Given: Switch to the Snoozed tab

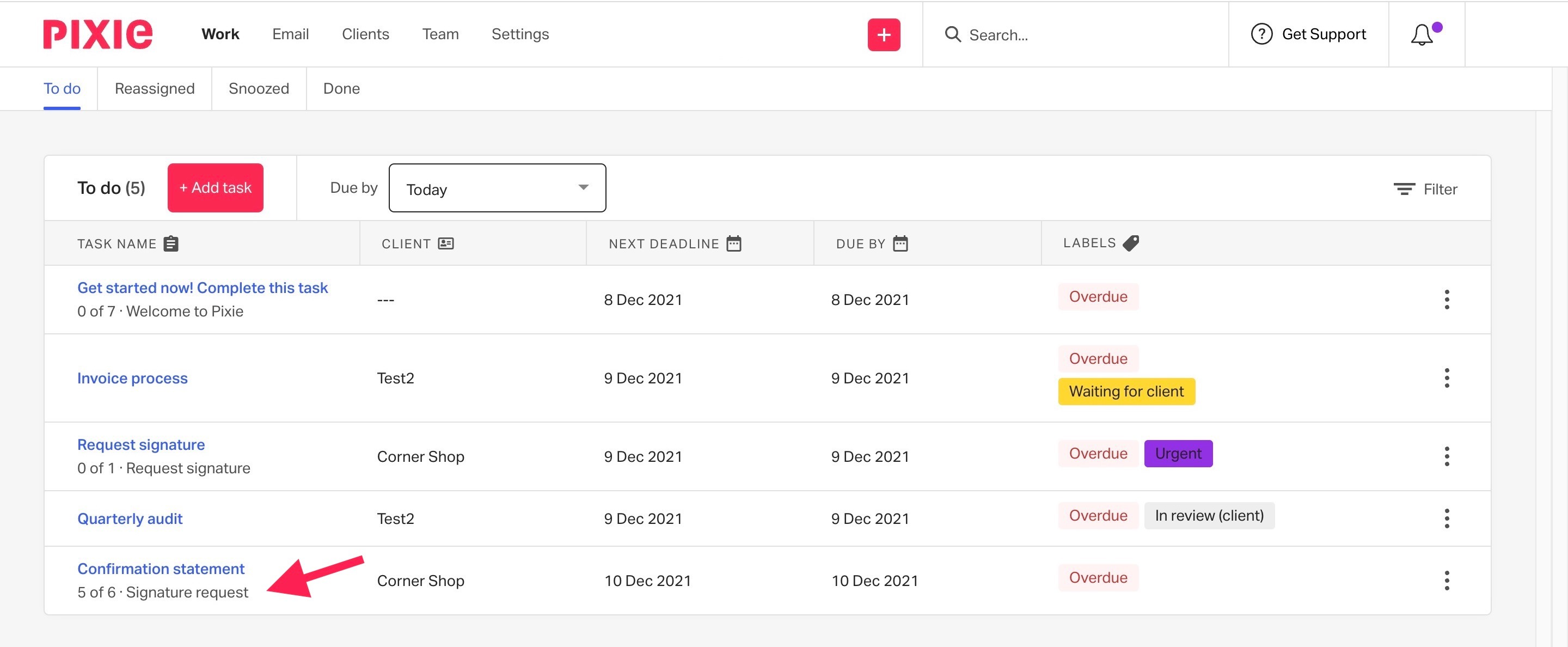Looking at the screenshot, I should [259, 89].
